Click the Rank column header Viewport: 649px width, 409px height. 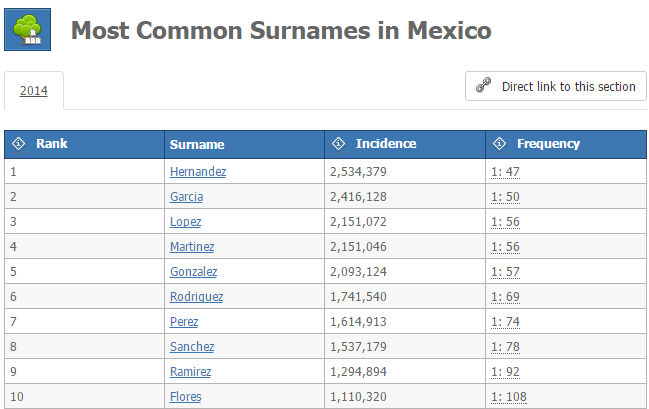84,144
